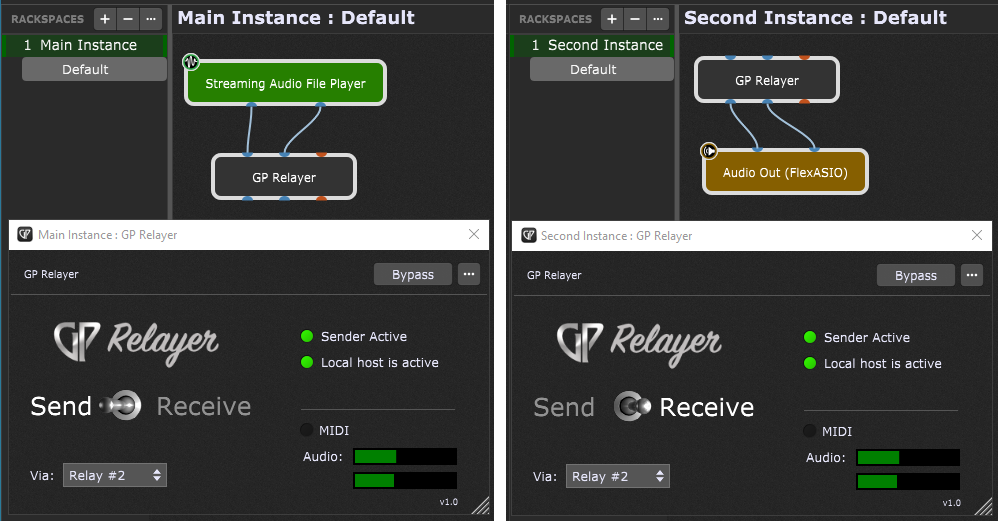
Task: Bypass the Main Instance GP Relayer
Action: pyautogui.click(x=412, y=274)
